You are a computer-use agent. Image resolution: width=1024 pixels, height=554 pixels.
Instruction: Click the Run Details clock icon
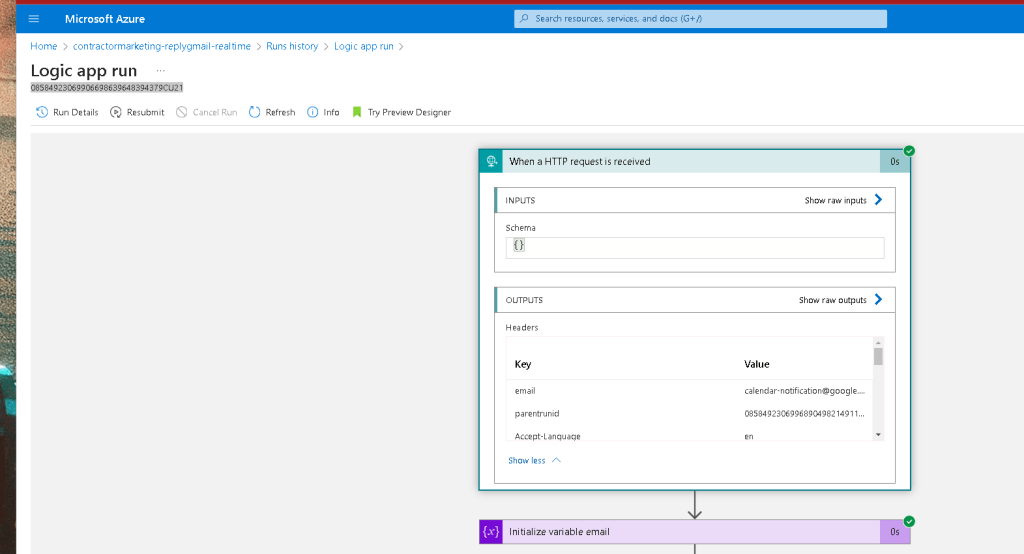[x=42, y=112]
